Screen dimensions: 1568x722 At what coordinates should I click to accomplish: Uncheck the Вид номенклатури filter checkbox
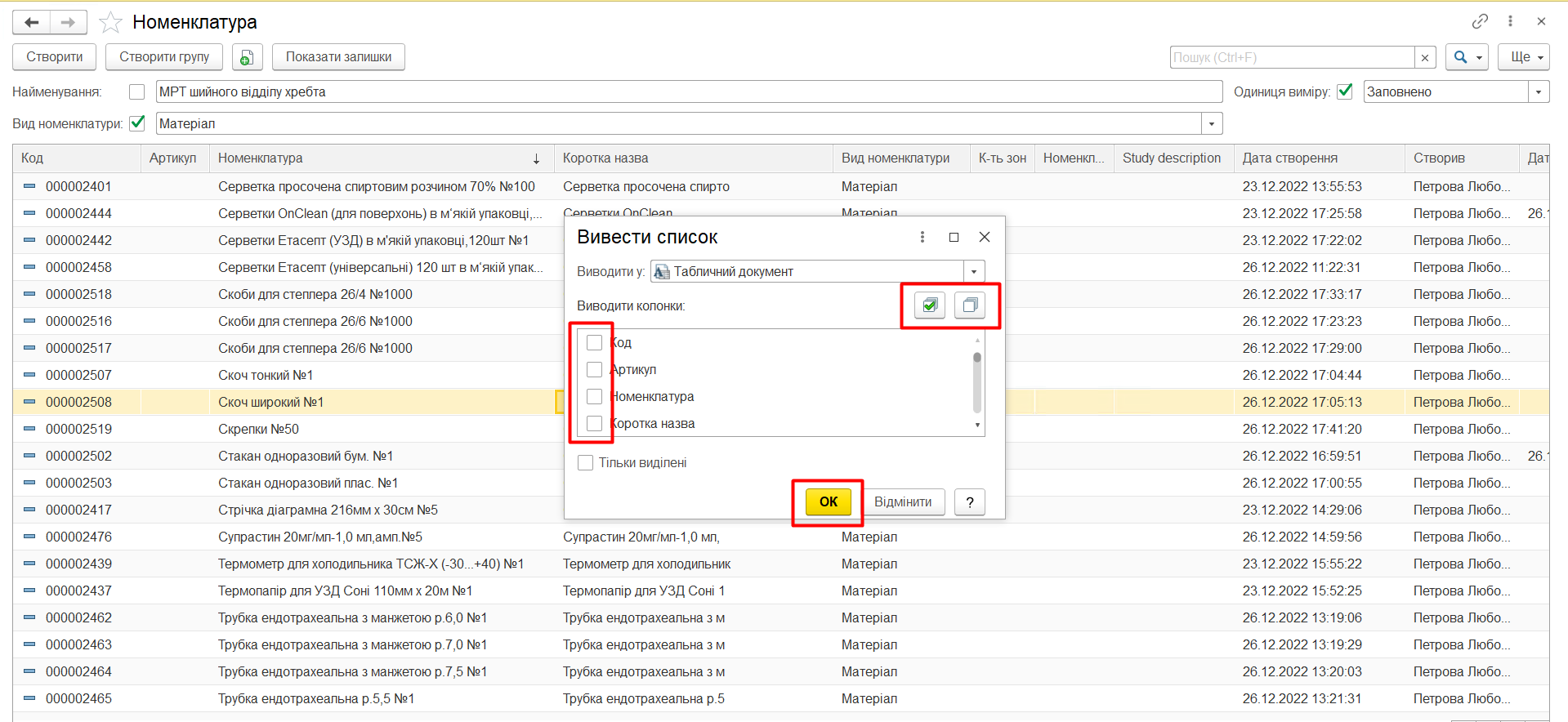[x=137, y=123]
